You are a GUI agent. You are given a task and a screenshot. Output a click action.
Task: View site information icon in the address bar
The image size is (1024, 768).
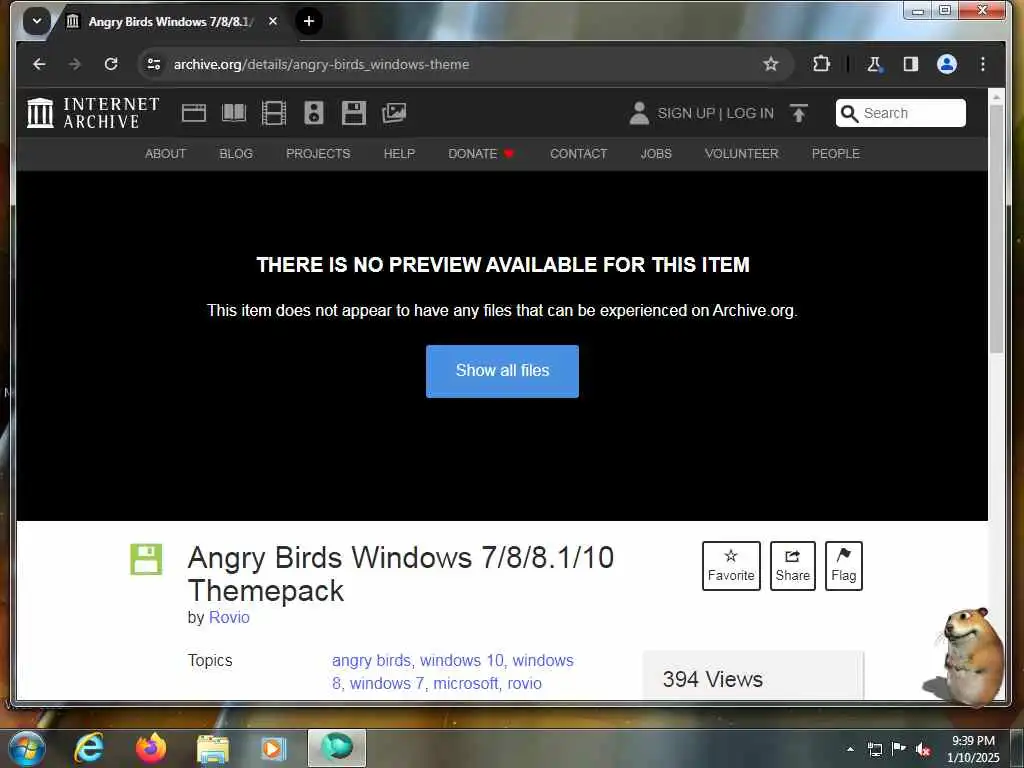pyautogui.click(x=154, y=64)
